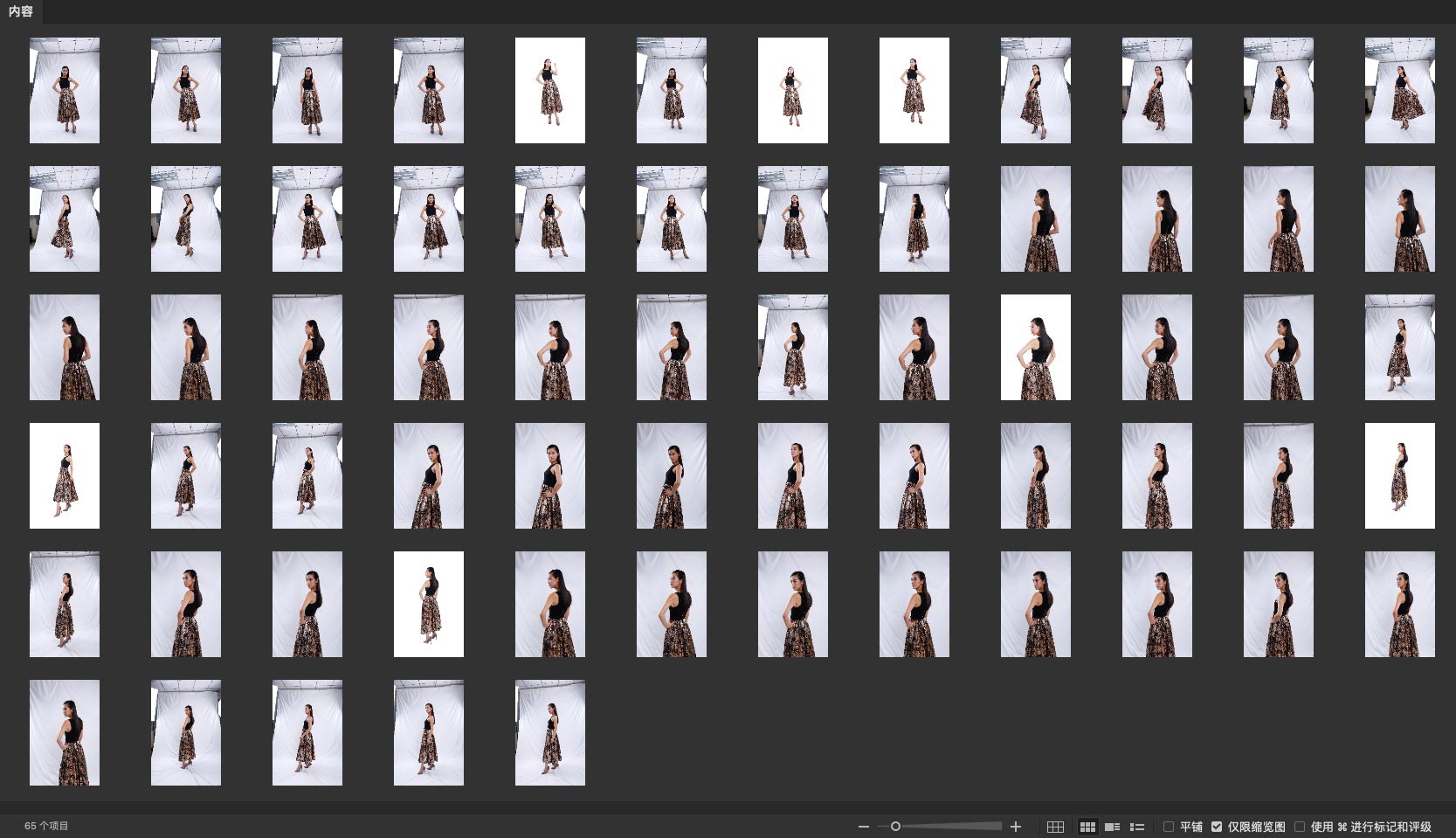This screenshot has height=838, width=1456.
Task: Enable 使用 ⌘ 进行标记和评级 checkbox
Action: point(1300,827)
